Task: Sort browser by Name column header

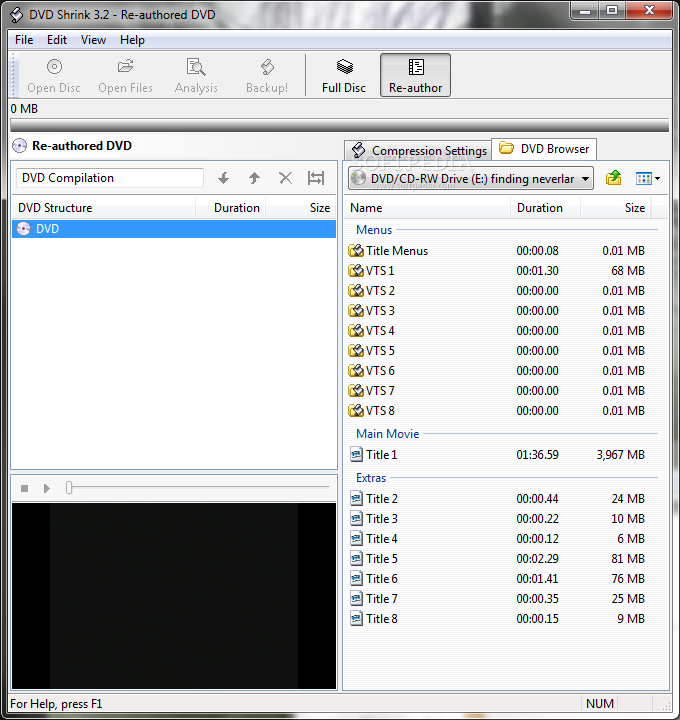Action: coord(427,208)
